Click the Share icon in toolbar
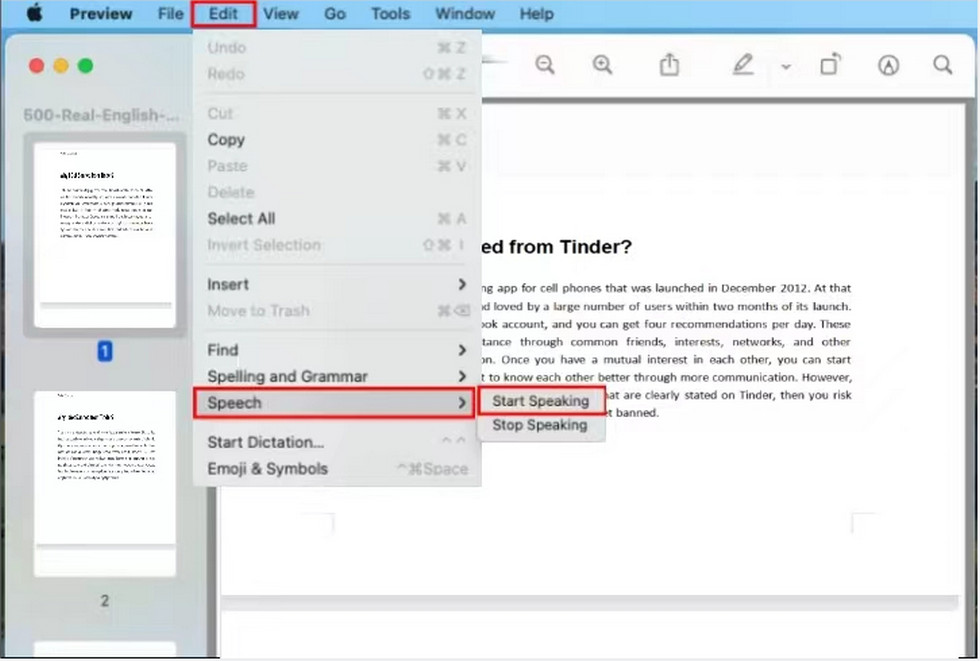The width and height of the screenshot is (980, 661). coord(669,64)
